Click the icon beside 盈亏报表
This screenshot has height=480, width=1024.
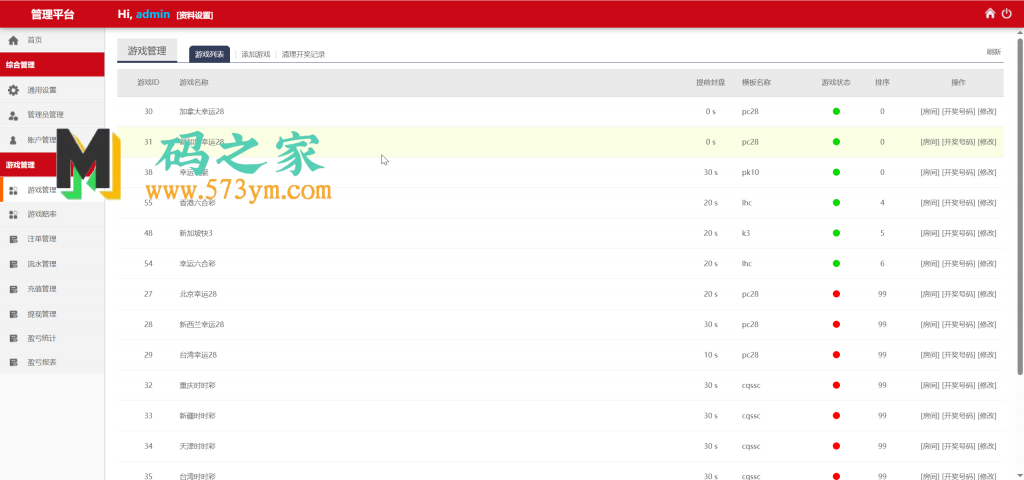coord(13,362)
